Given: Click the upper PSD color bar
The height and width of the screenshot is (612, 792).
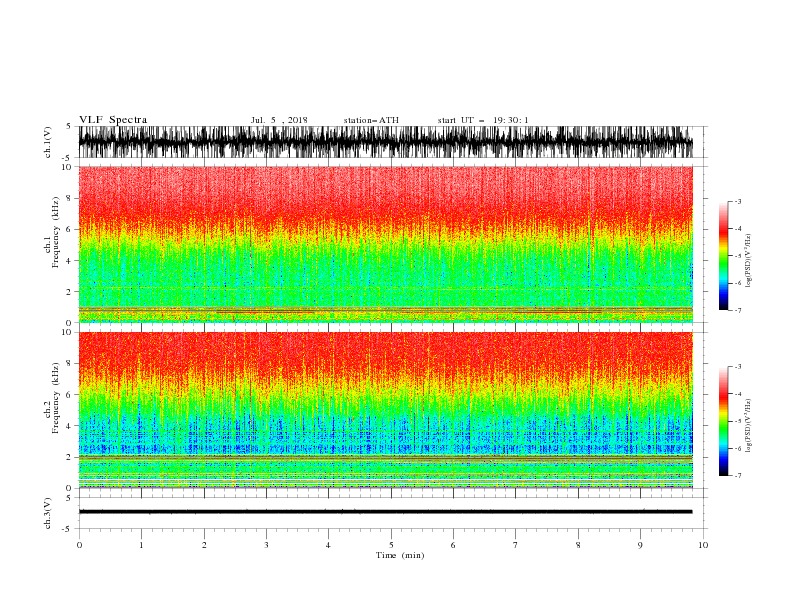Looking at the screenshot, I should coord(723,256).
